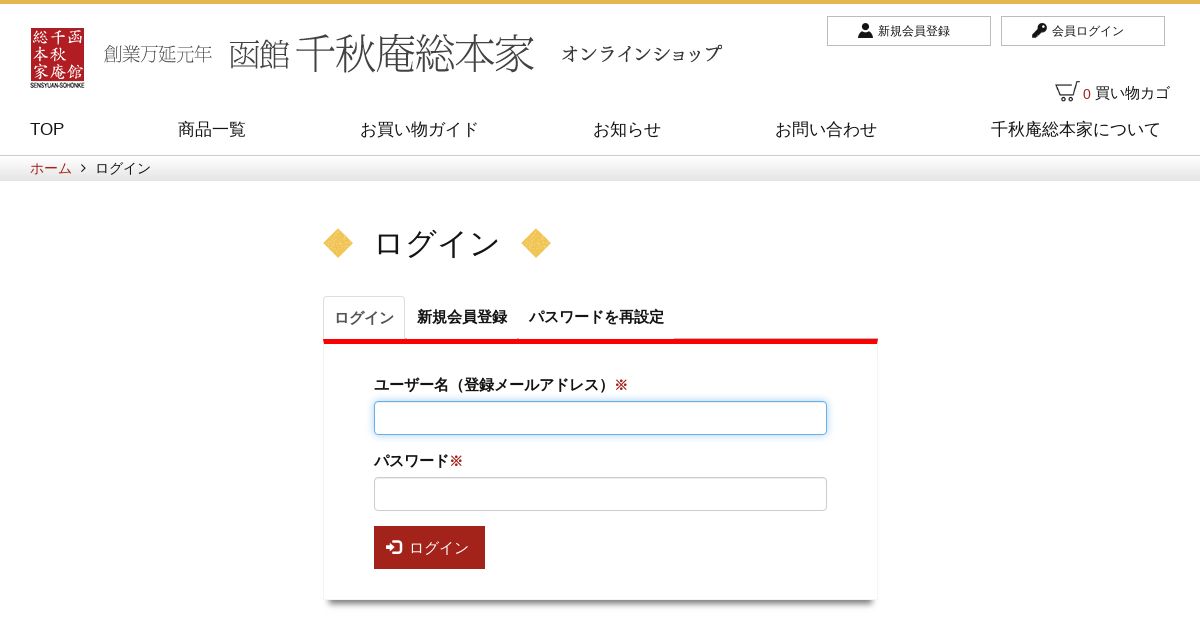Switch to パスワードを再設定 tab
1200x630 pixels.
tap(596, 317)
